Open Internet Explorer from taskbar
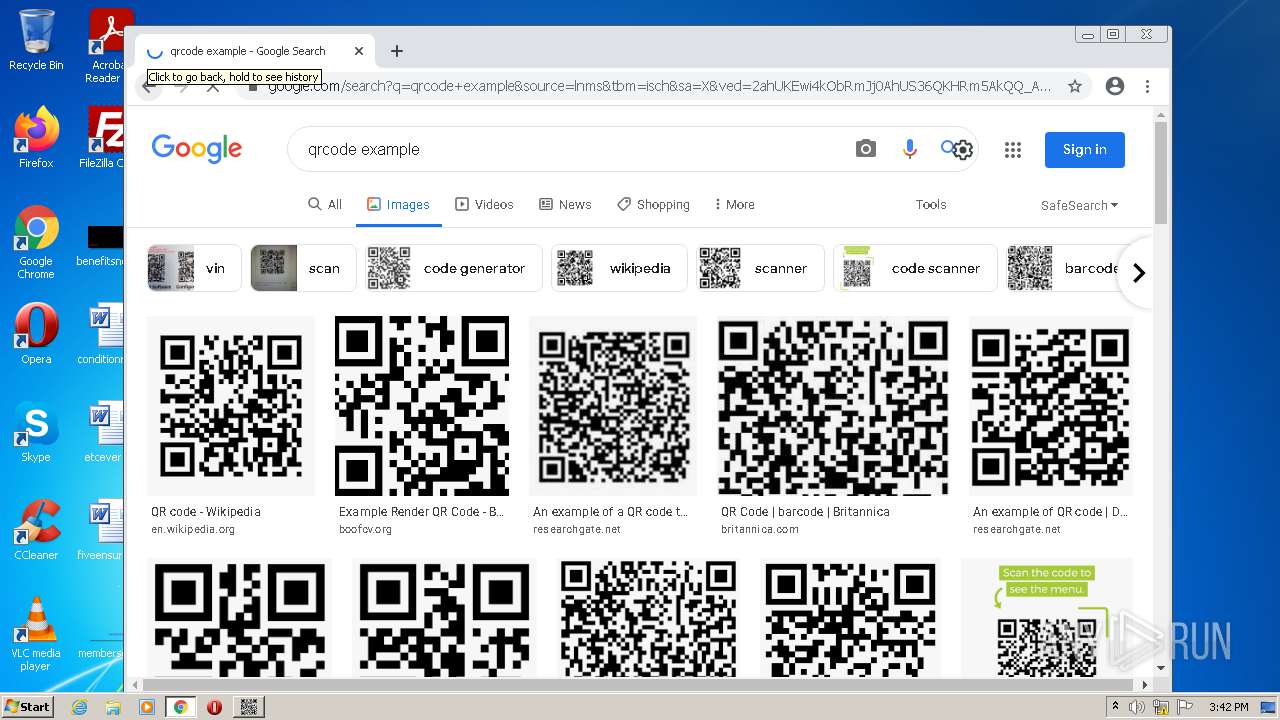Screen dimensions: 1280x720 tap(79, 707)
